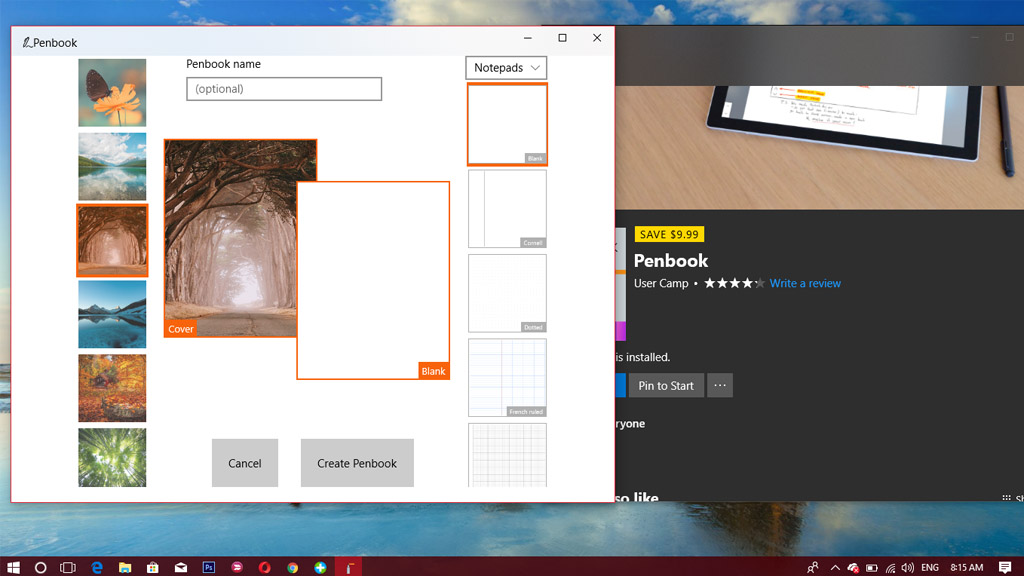This screenshot has height=576, width=1024.
Task: Click the User Camp publisher name
Action: click(661, 283)
